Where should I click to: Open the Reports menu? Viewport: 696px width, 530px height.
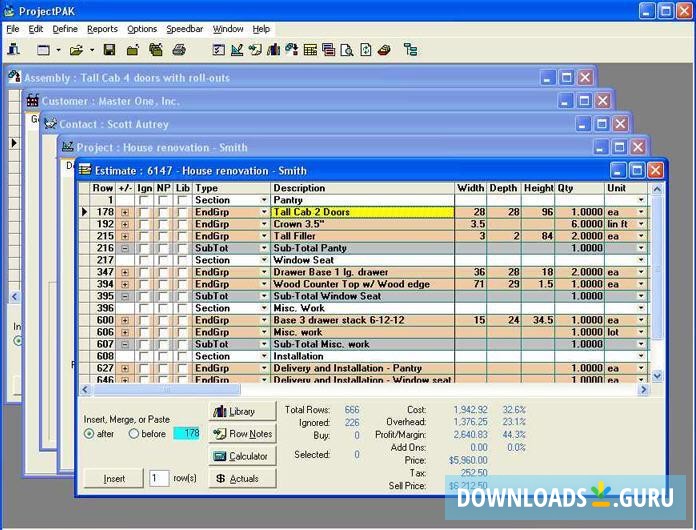tap(102, 29)
